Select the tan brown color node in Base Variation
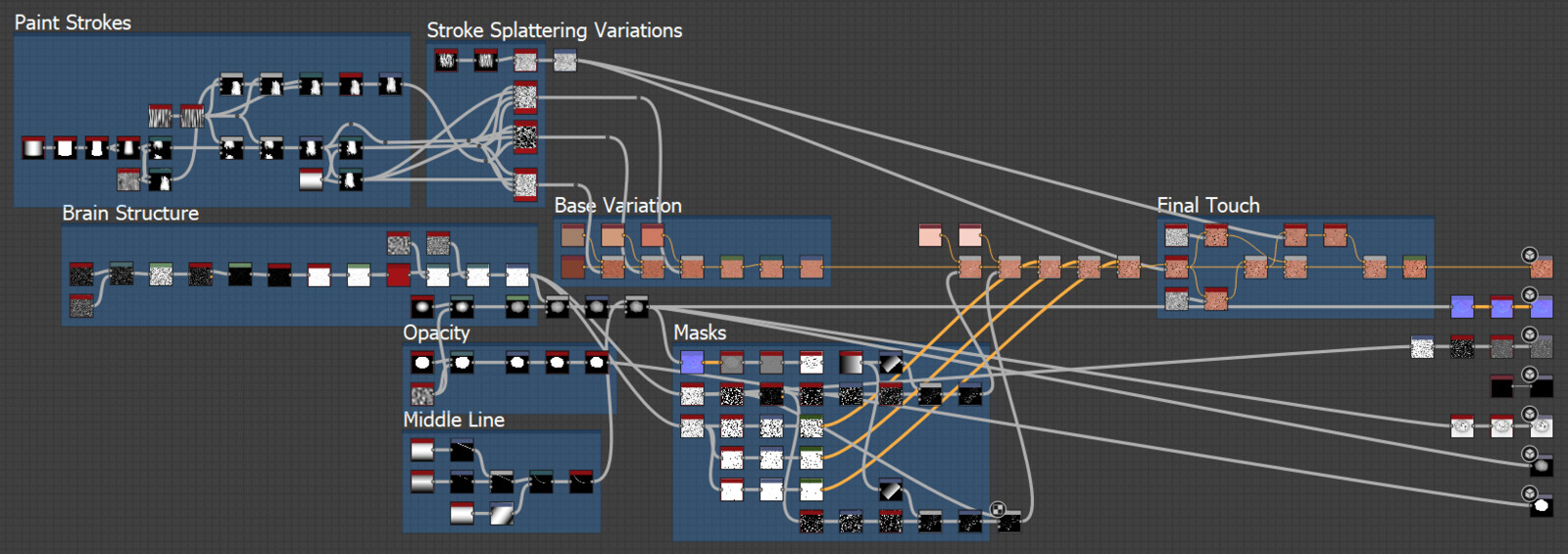This screenshot has height=554, width=1568. point(572,234)
